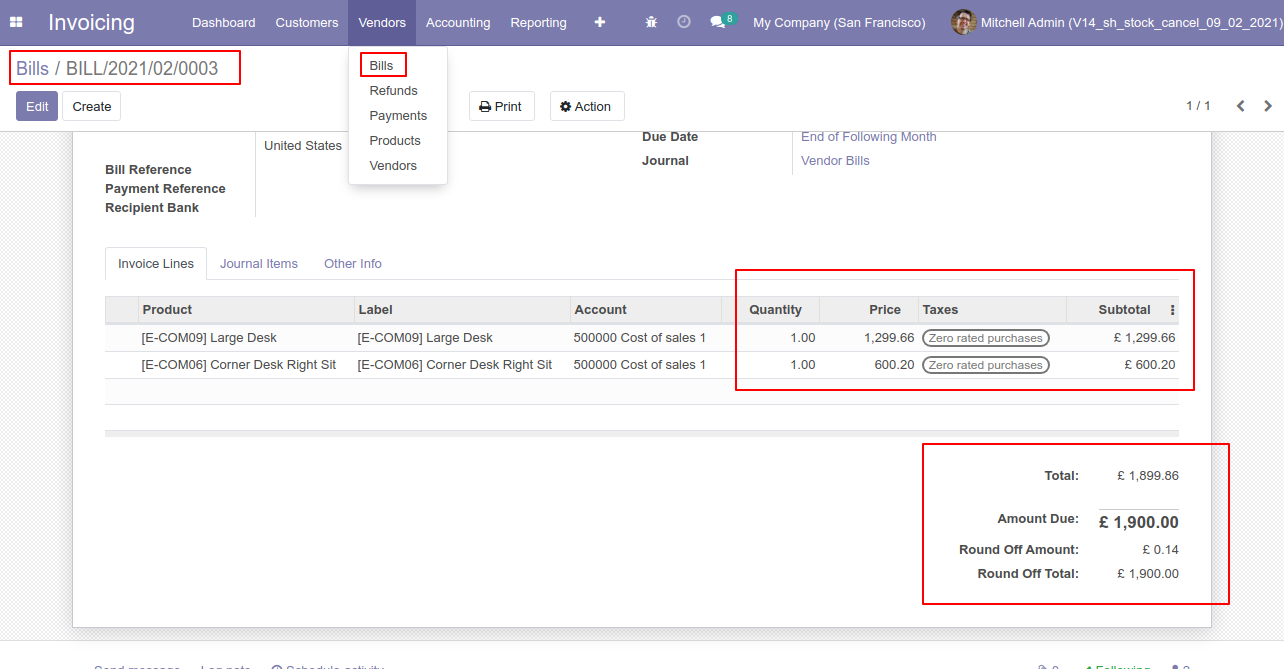Go to the previous record arrow
Viewport: 1284px width, 669px height.
point(1240,106)
